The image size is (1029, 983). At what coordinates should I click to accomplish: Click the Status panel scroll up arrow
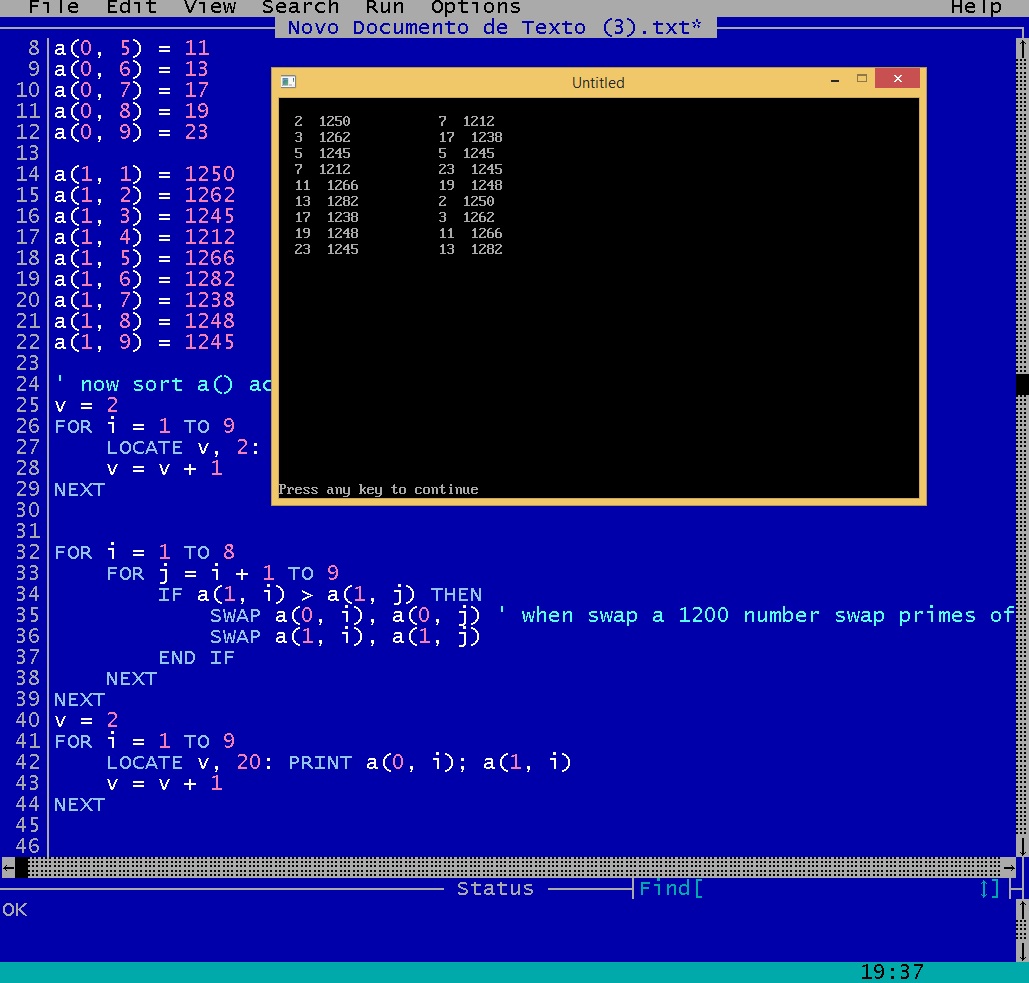[x=1022, y=909]
